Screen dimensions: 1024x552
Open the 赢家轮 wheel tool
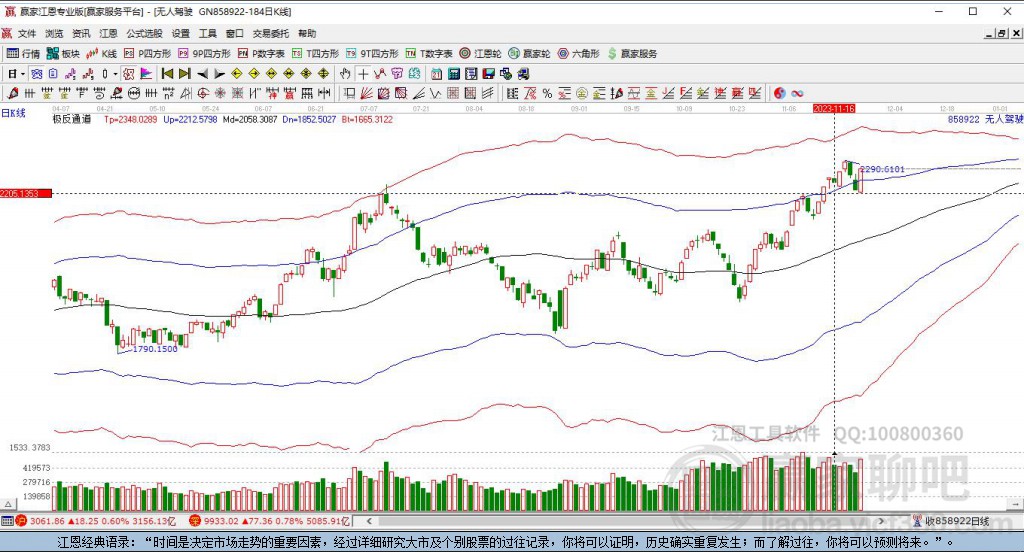[530, 54]
